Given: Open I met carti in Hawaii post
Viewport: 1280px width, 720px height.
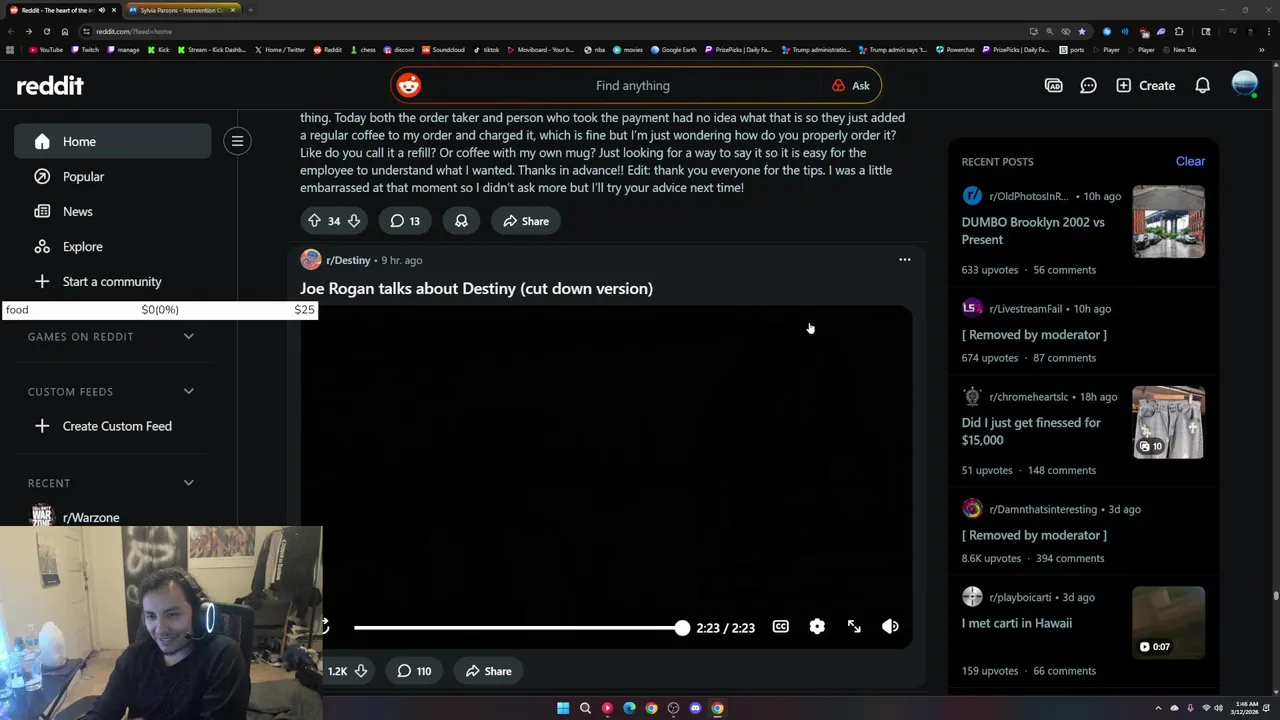Looking at the screenshot, I should click(1017, 623).
